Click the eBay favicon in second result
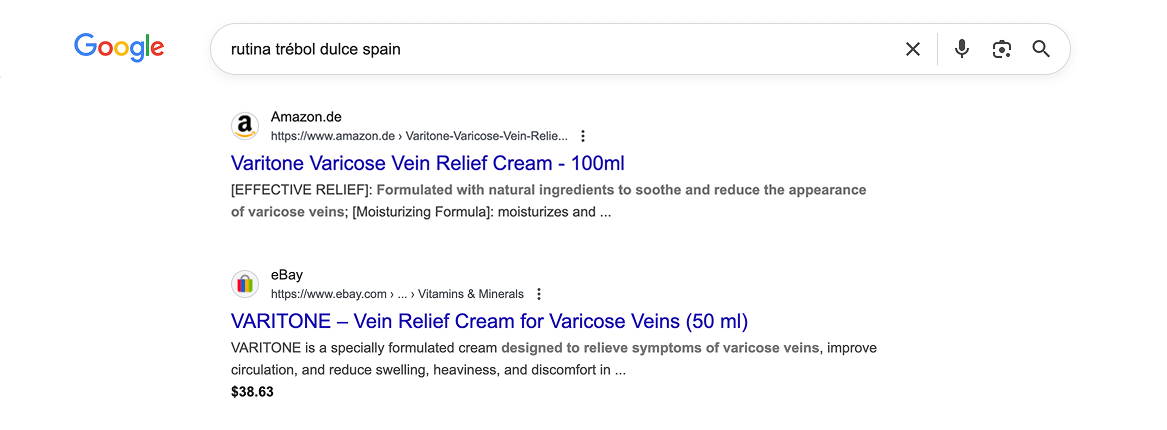 click(245, 284)
